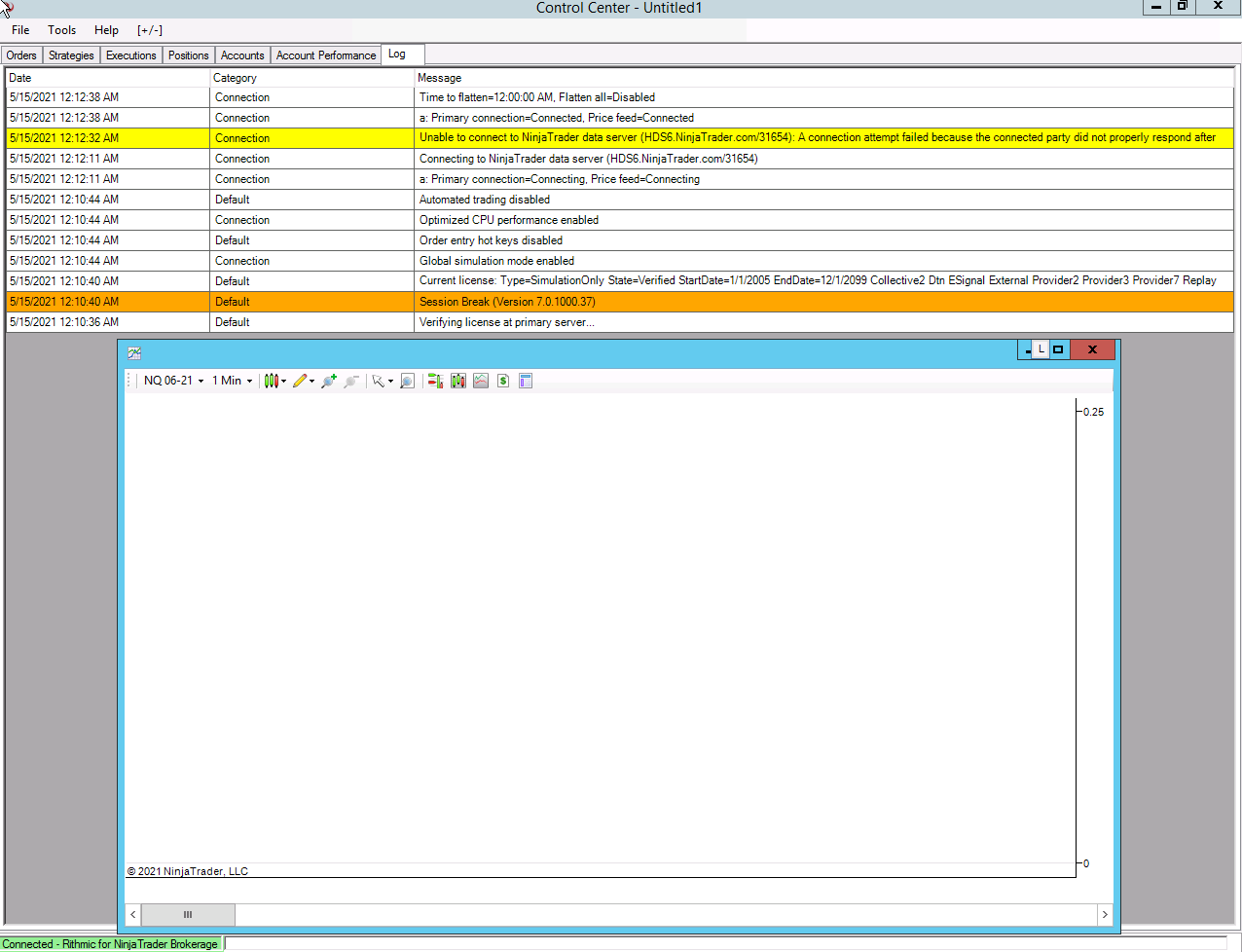Open the Strategies dollar sign icon
1242x952 pixels.
[x=503, y=381]
